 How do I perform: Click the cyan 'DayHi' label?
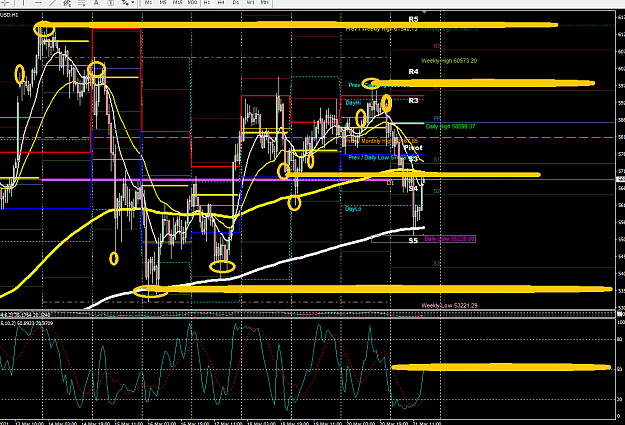coord(353,103)
